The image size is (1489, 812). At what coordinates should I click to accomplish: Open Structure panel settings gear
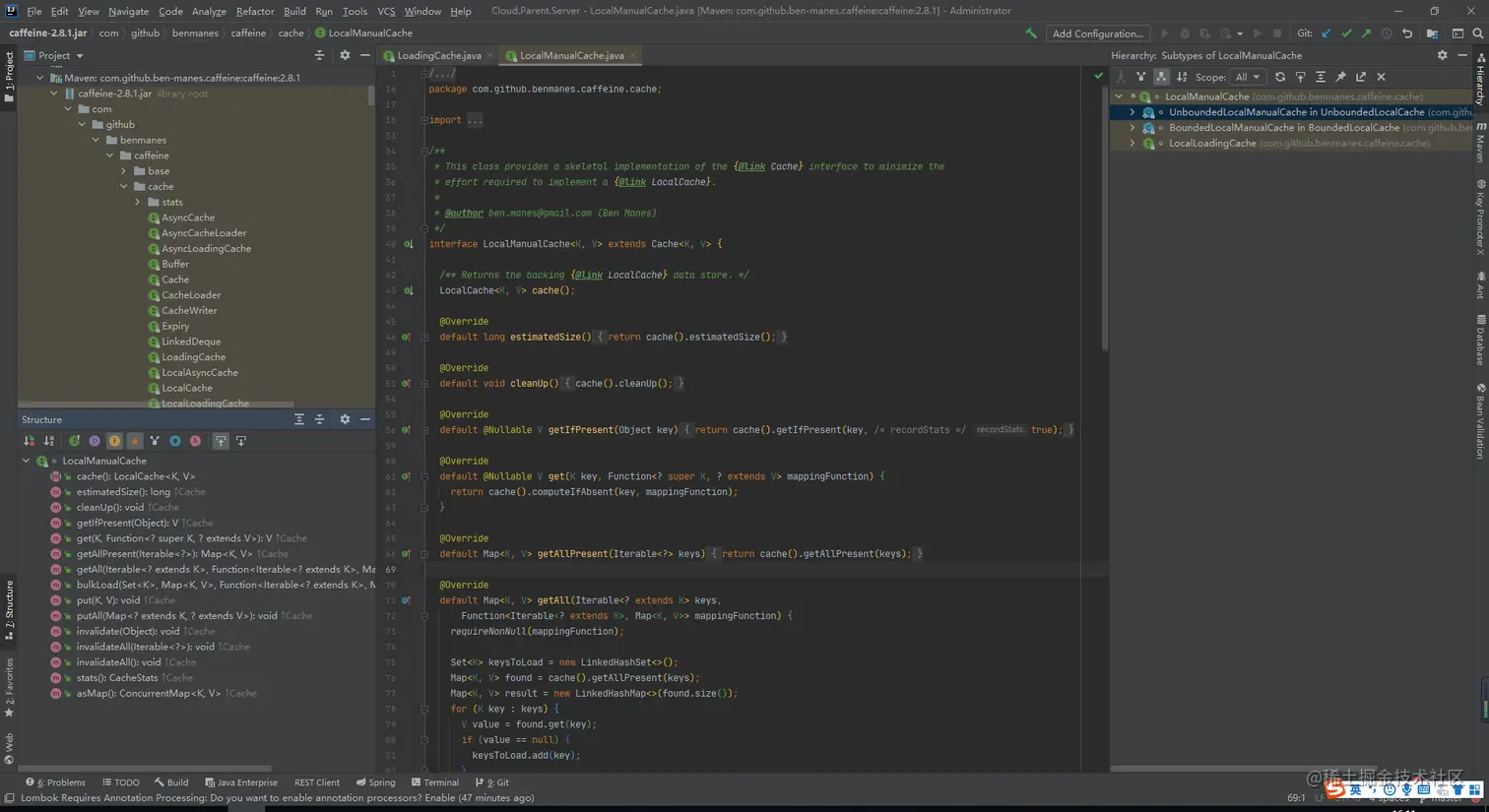coord(345,419)
